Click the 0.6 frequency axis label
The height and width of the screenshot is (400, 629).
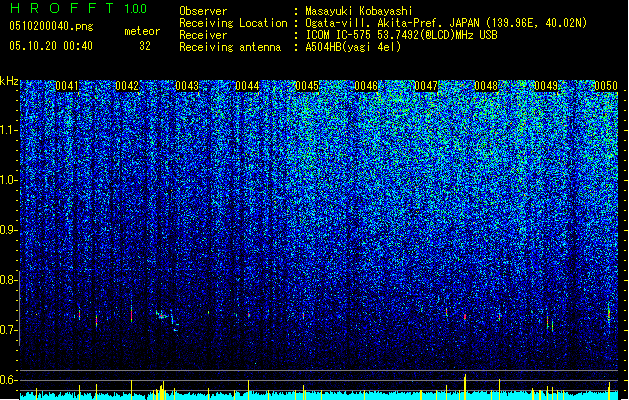[x=8, y=380]
